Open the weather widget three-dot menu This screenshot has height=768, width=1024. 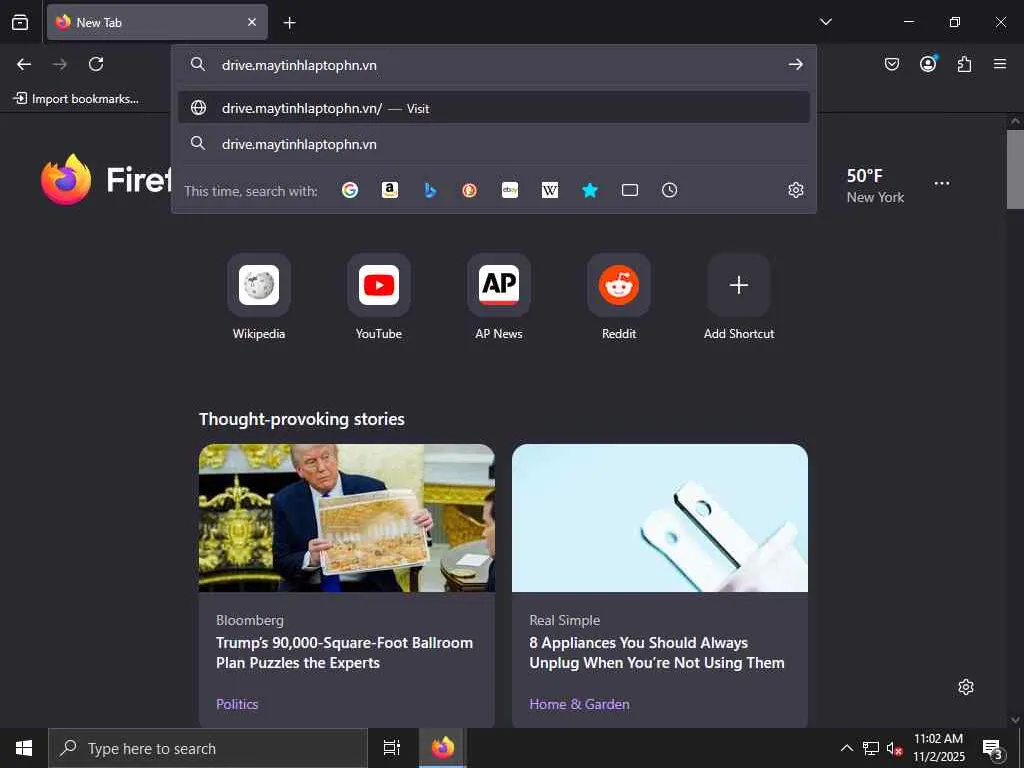point(942,184)
